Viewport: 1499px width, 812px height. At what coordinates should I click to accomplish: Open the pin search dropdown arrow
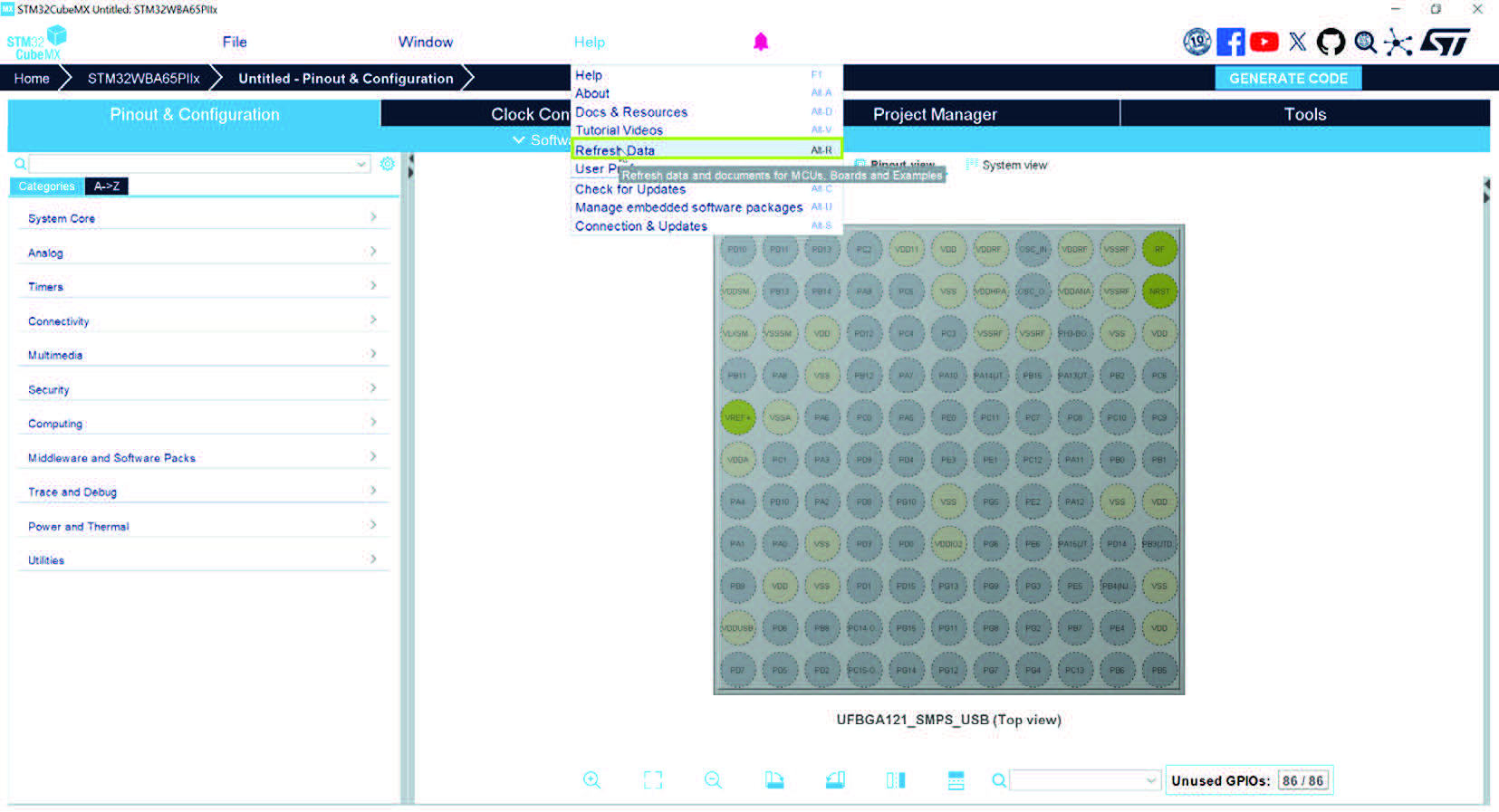(x=1150, y=780)
